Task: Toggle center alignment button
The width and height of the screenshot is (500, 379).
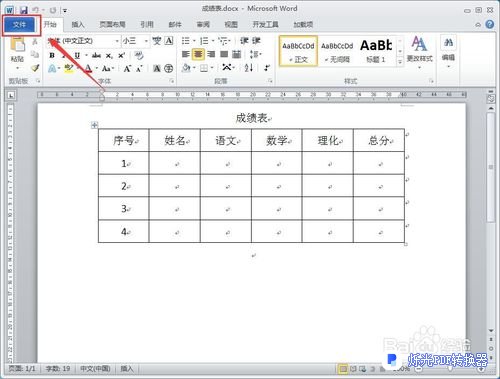Action: click(x=198, y=54)
